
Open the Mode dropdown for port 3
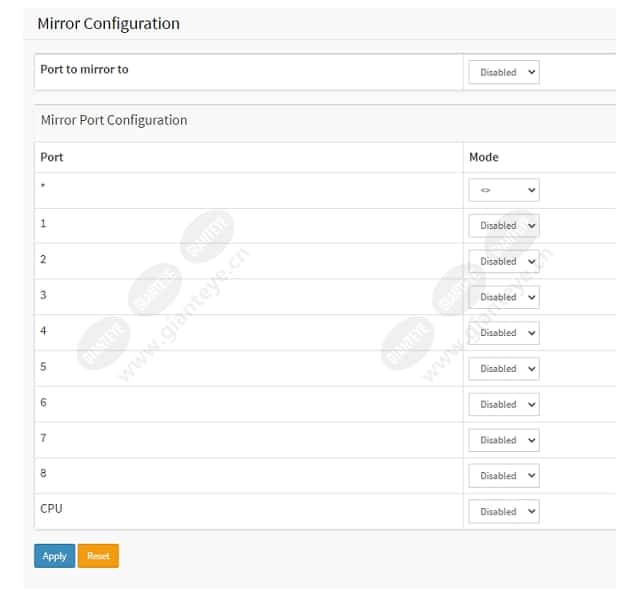tap(504, 297)
